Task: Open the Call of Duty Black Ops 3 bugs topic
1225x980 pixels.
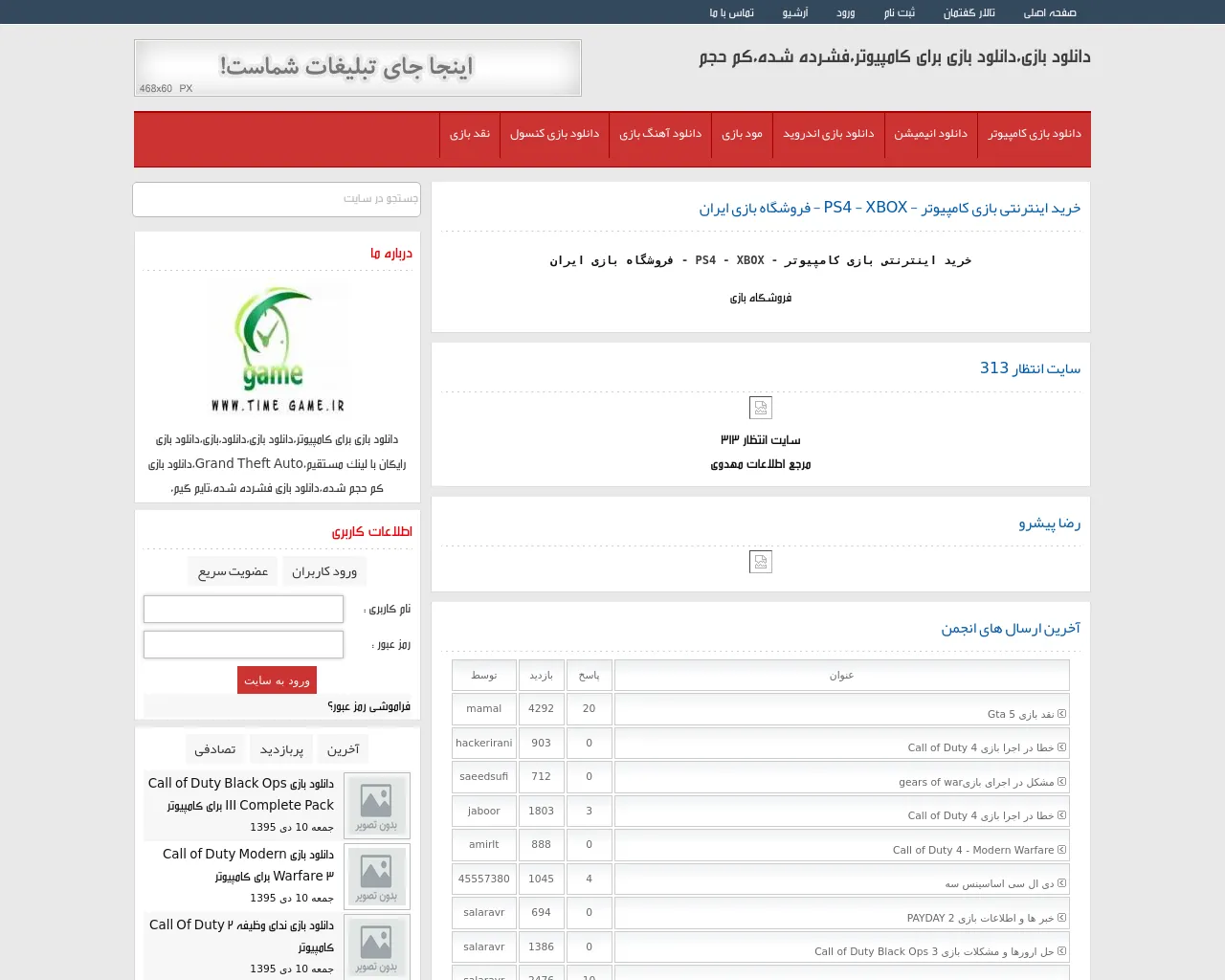Action: [934, 951]
